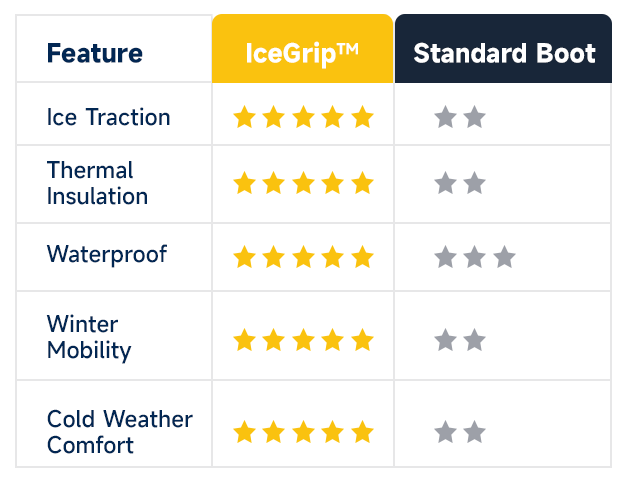Click first gray star in Ice Traction row
The image size is (628, 481).
click(445, 117)
